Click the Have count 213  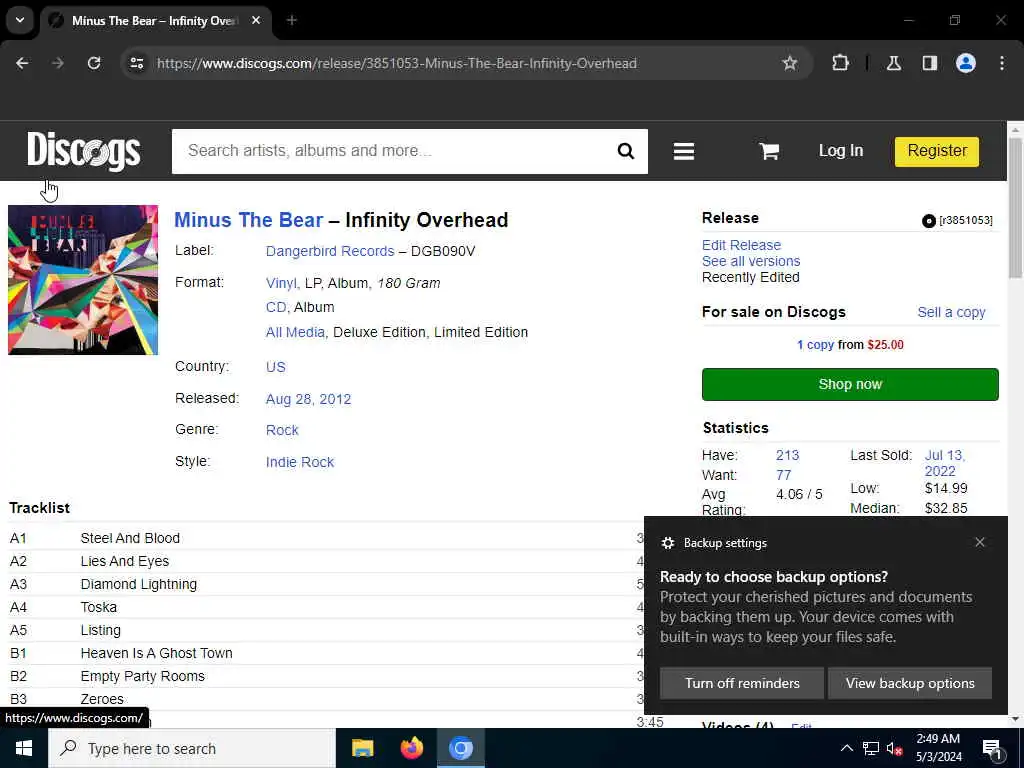click(787, 456)
